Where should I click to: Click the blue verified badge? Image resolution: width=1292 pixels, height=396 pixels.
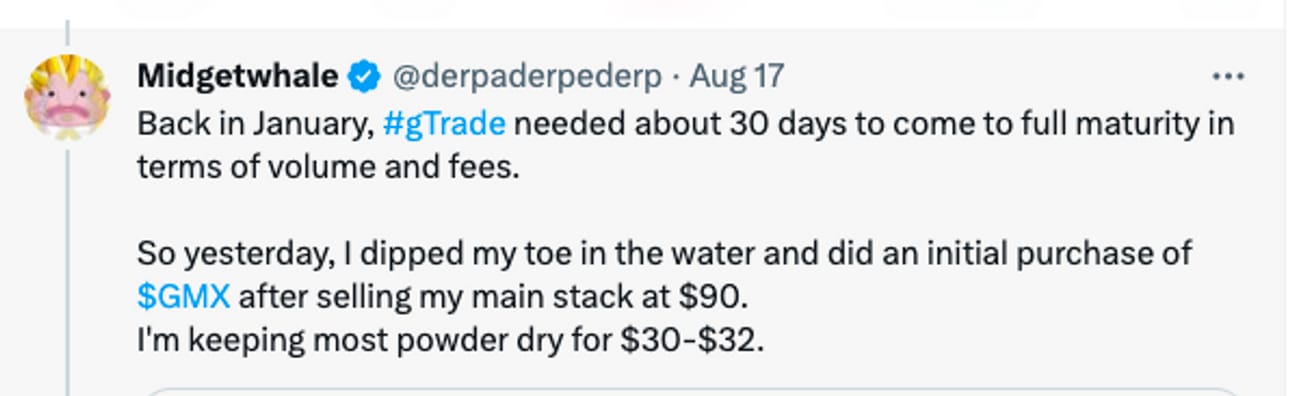tap(363, 76)
